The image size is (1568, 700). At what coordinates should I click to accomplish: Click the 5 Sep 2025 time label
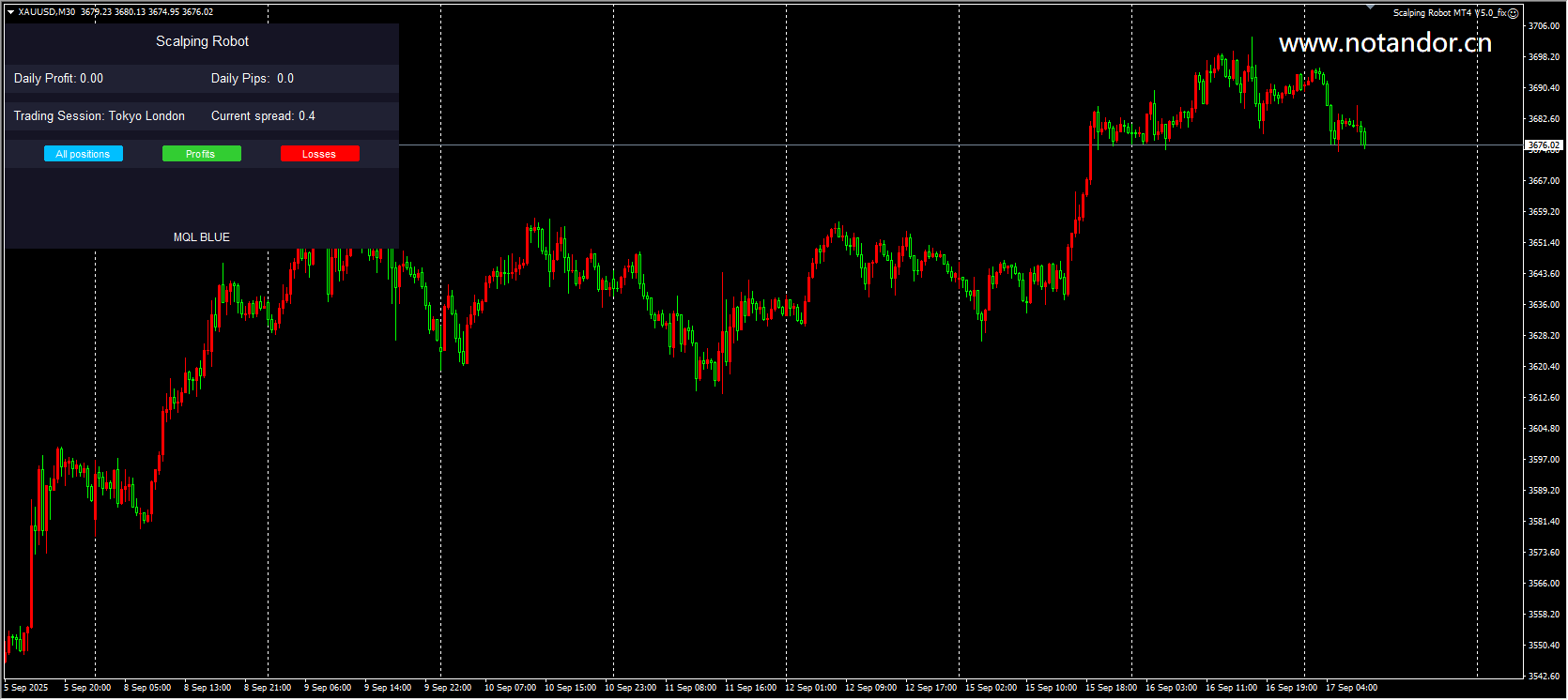26,688
